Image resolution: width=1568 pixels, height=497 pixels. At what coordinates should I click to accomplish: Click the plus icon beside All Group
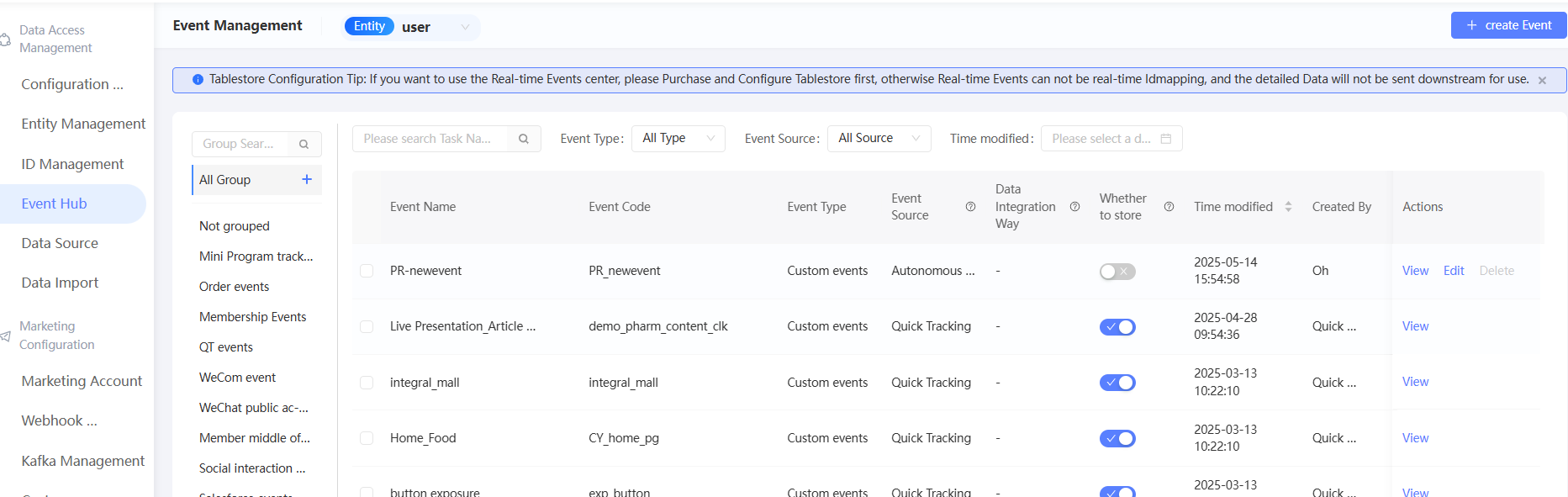[307, 179]
